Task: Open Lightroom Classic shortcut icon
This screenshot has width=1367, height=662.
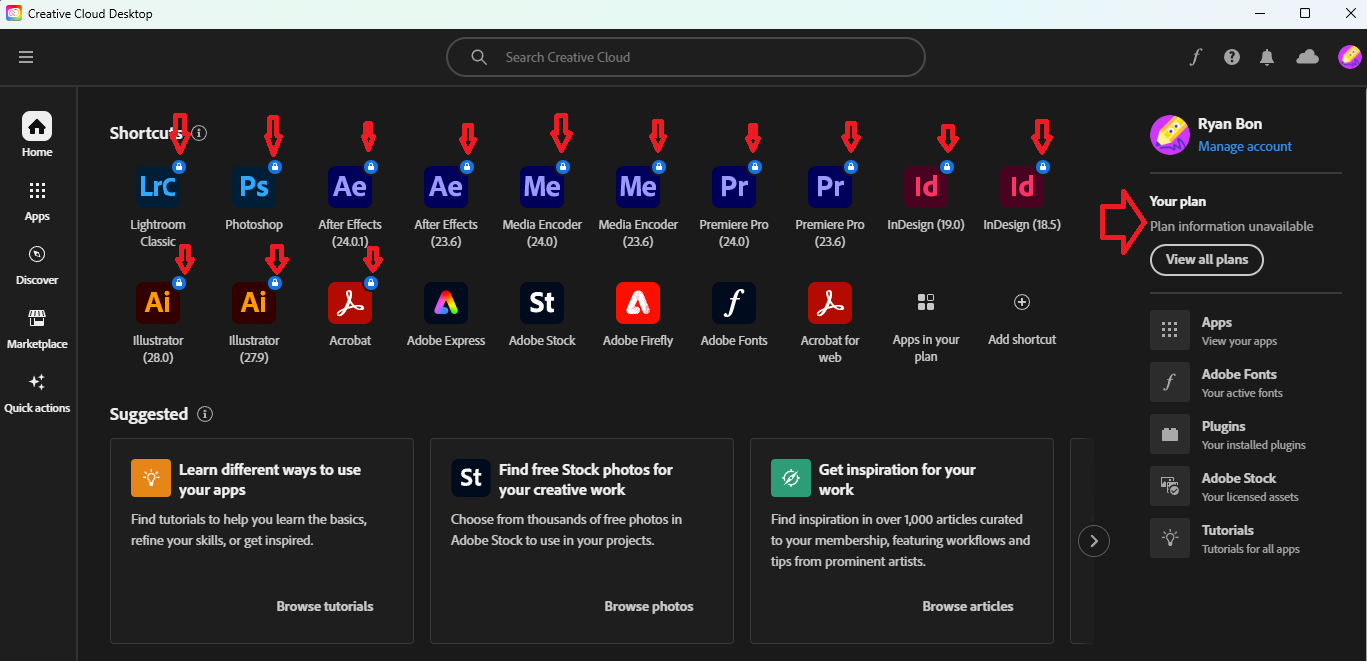Action: [157, 187]
